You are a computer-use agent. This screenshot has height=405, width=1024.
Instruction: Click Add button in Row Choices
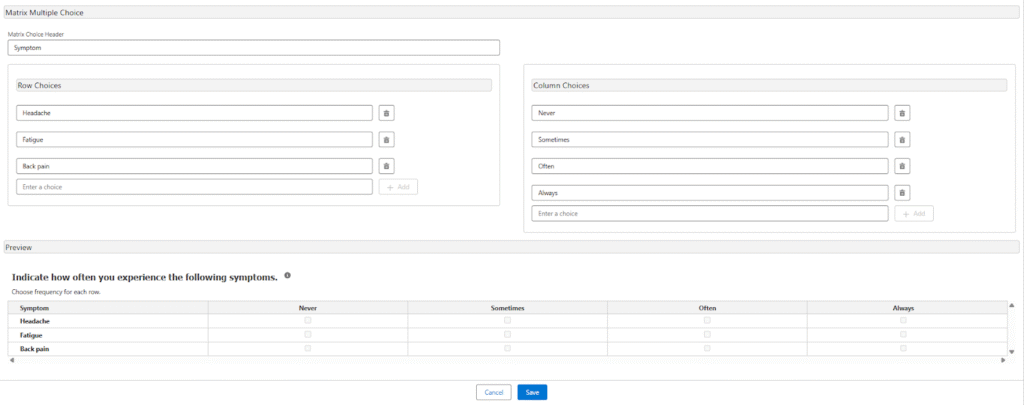click(398, 187)
